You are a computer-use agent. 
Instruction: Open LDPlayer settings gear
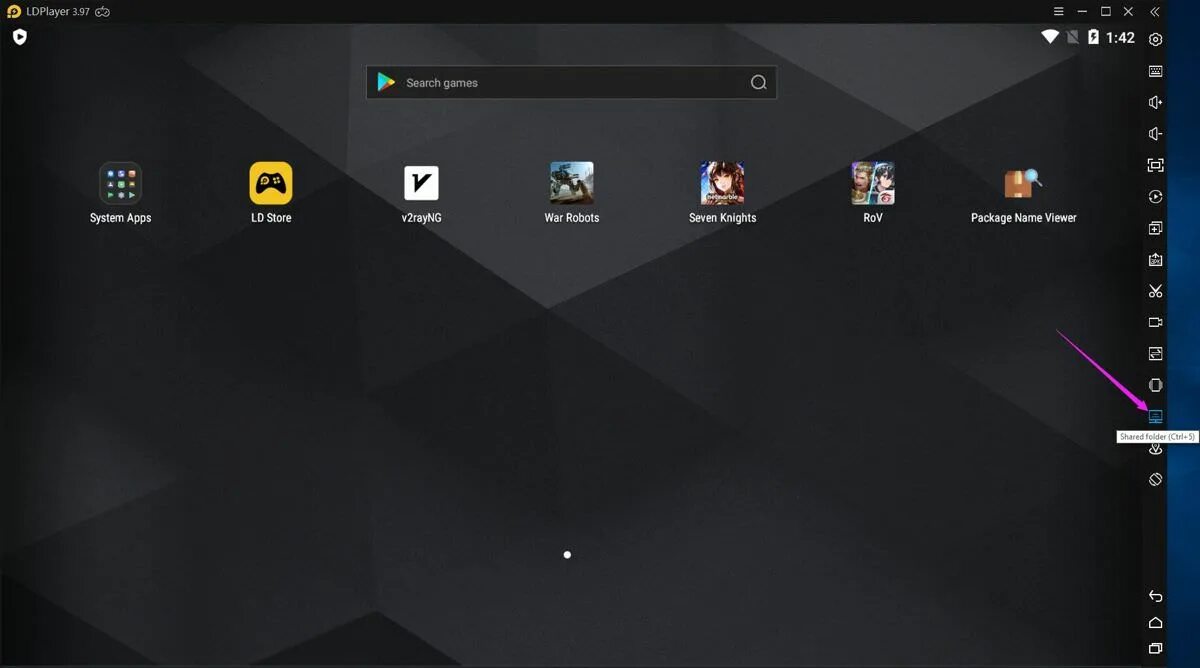(x=1155, y=39)
